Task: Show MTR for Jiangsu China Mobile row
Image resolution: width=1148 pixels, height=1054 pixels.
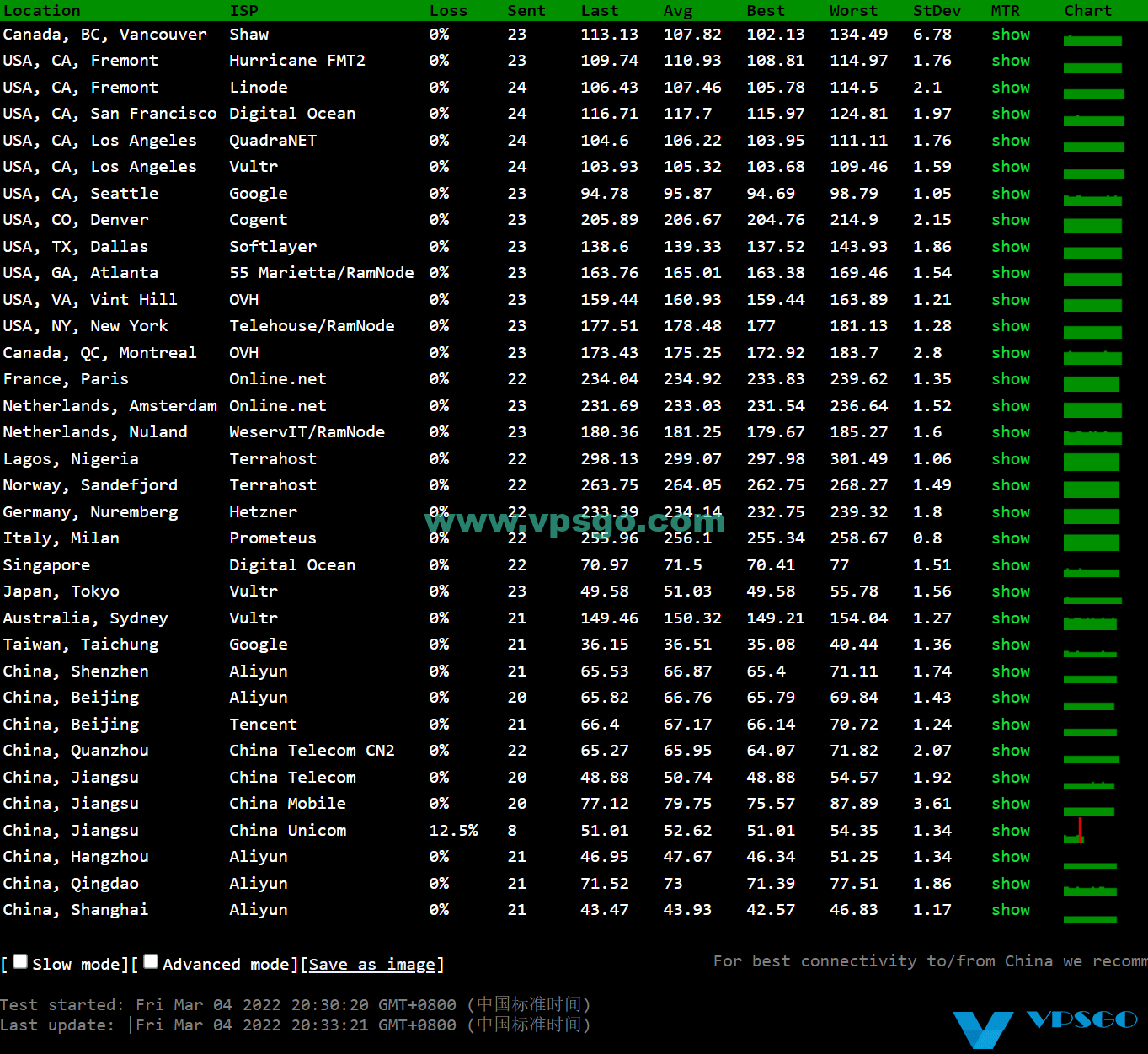Action: pyautogui.click(x=1011, y=804)
